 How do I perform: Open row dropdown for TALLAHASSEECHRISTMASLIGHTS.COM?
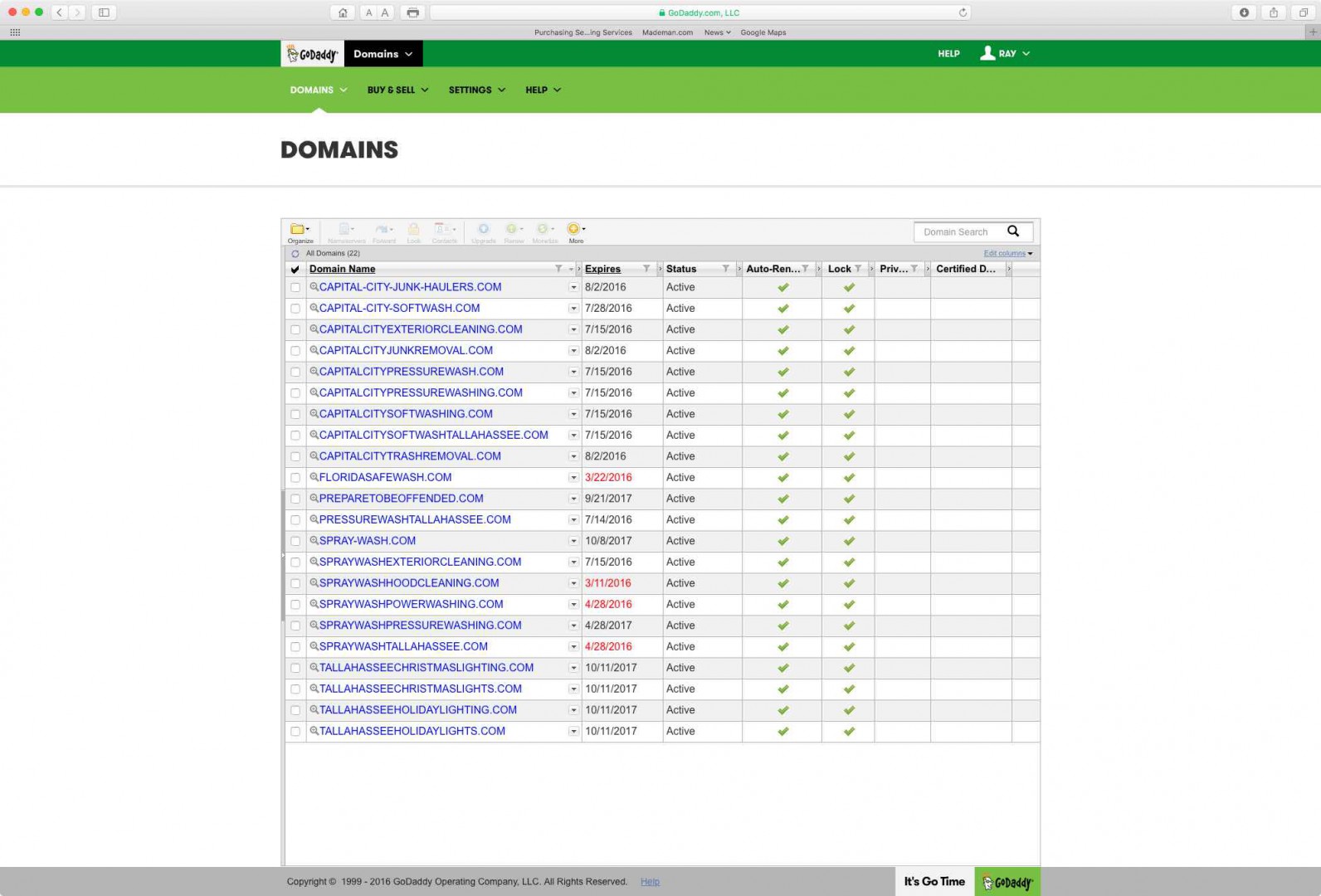click(573, 689)
